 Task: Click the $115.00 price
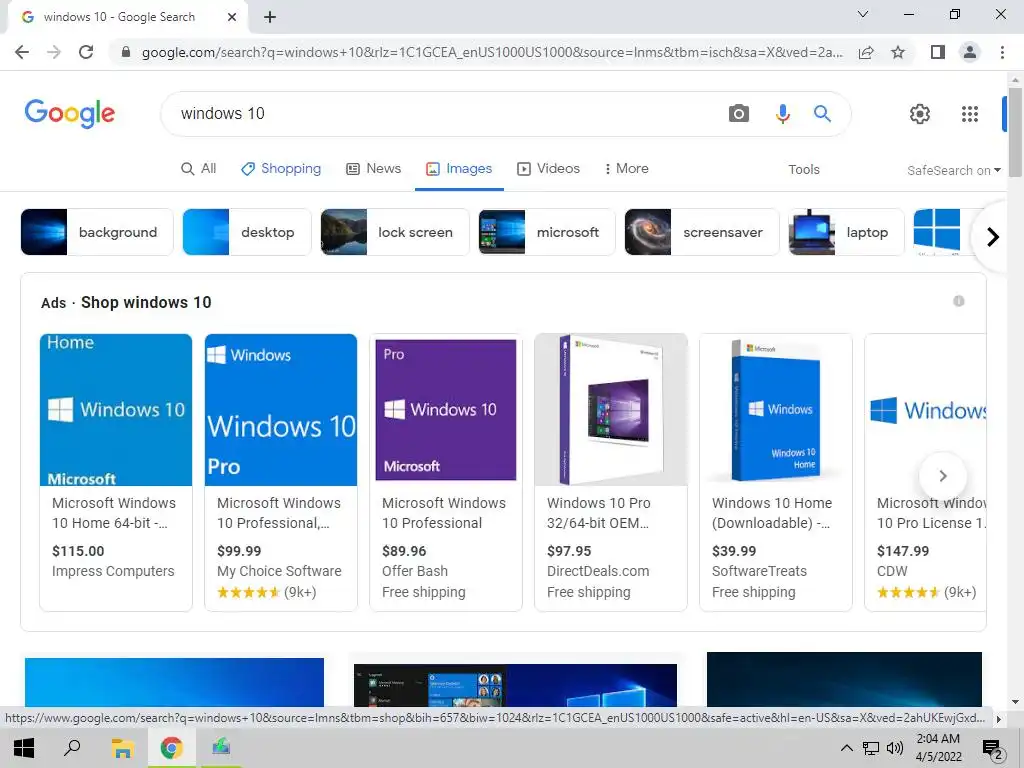click(x=78, y=551)
